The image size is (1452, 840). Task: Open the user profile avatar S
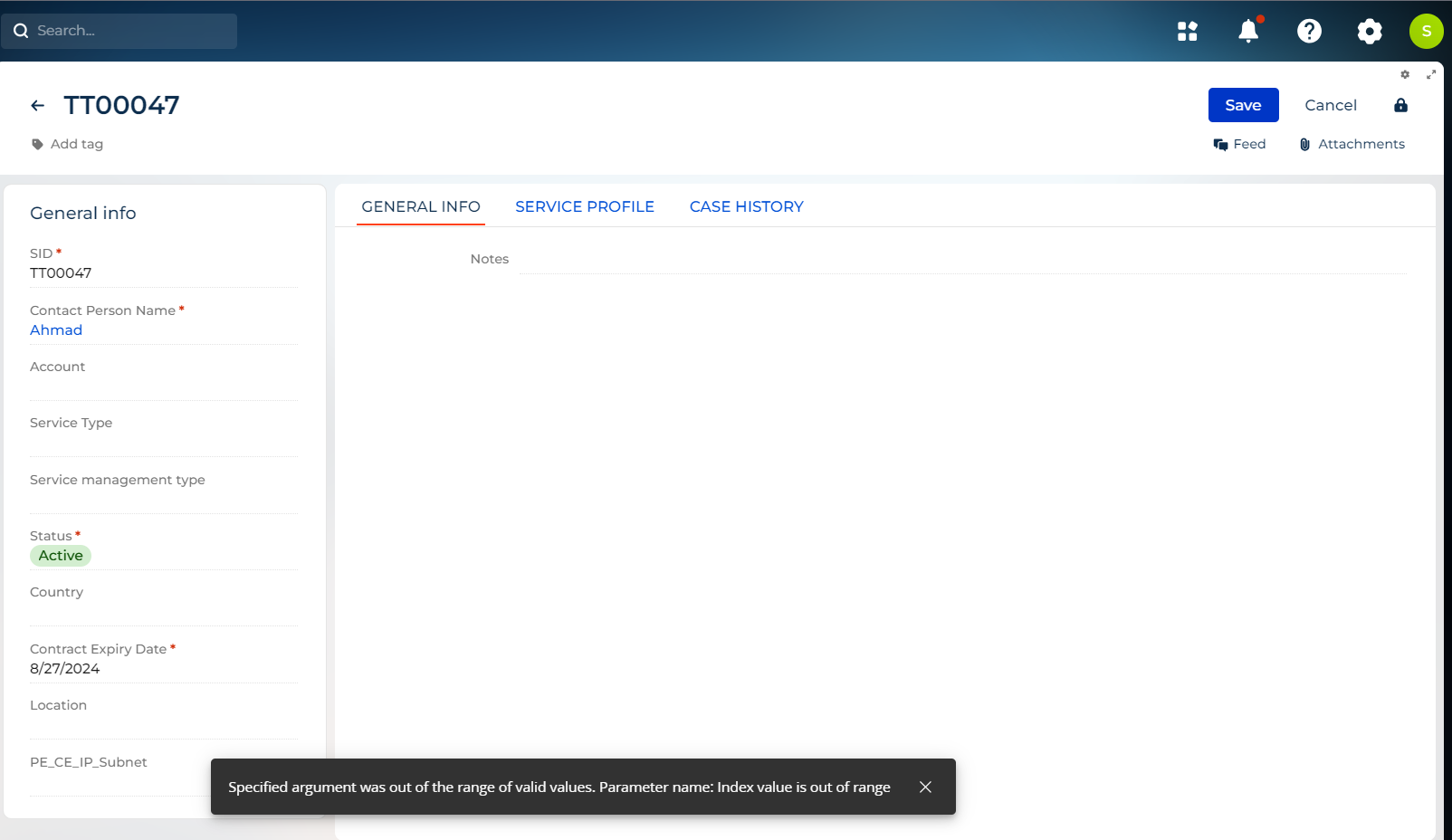pyautogui.click(x=1426, y=32)
